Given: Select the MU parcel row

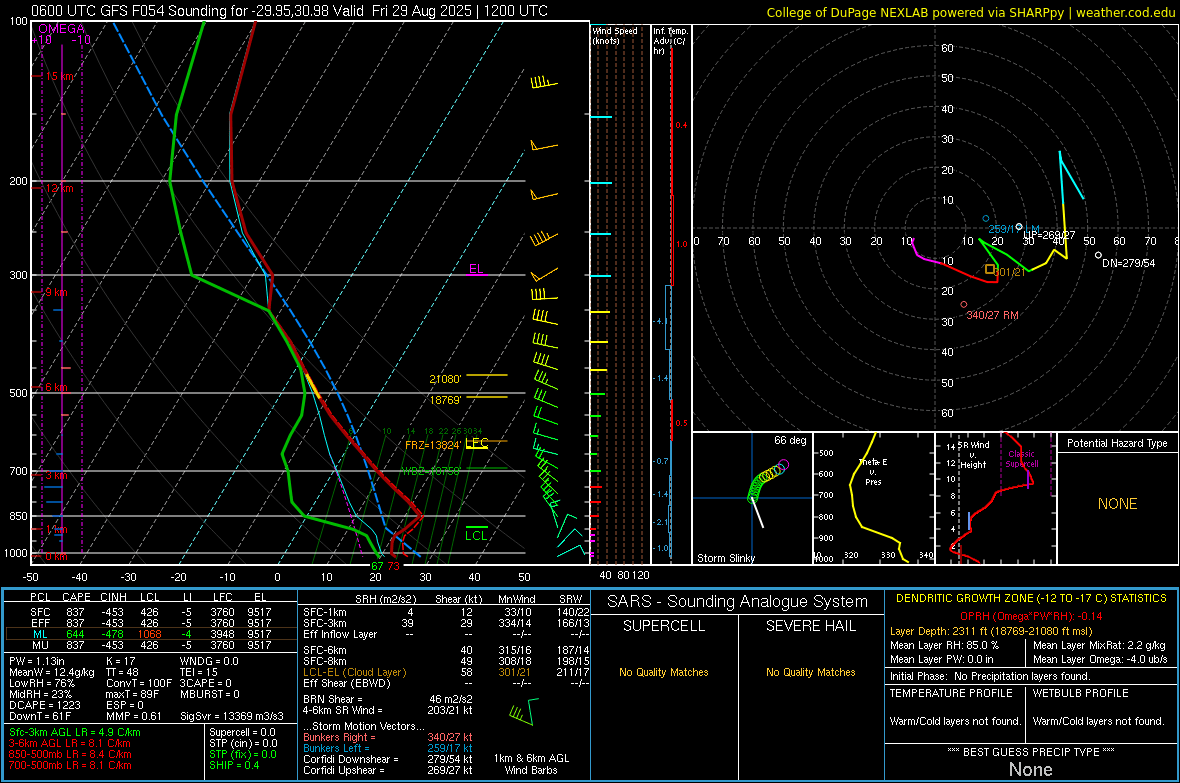Looking at the screenshot, I should coord(151,644).
